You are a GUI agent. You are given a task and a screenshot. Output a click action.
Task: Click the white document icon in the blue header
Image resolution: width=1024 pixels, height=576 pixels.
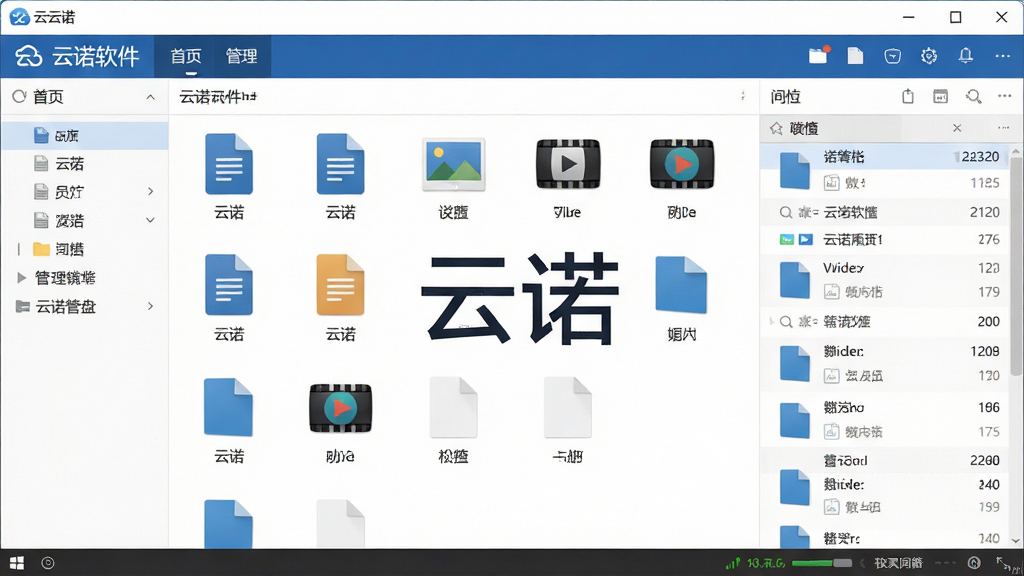pos(855,56)
